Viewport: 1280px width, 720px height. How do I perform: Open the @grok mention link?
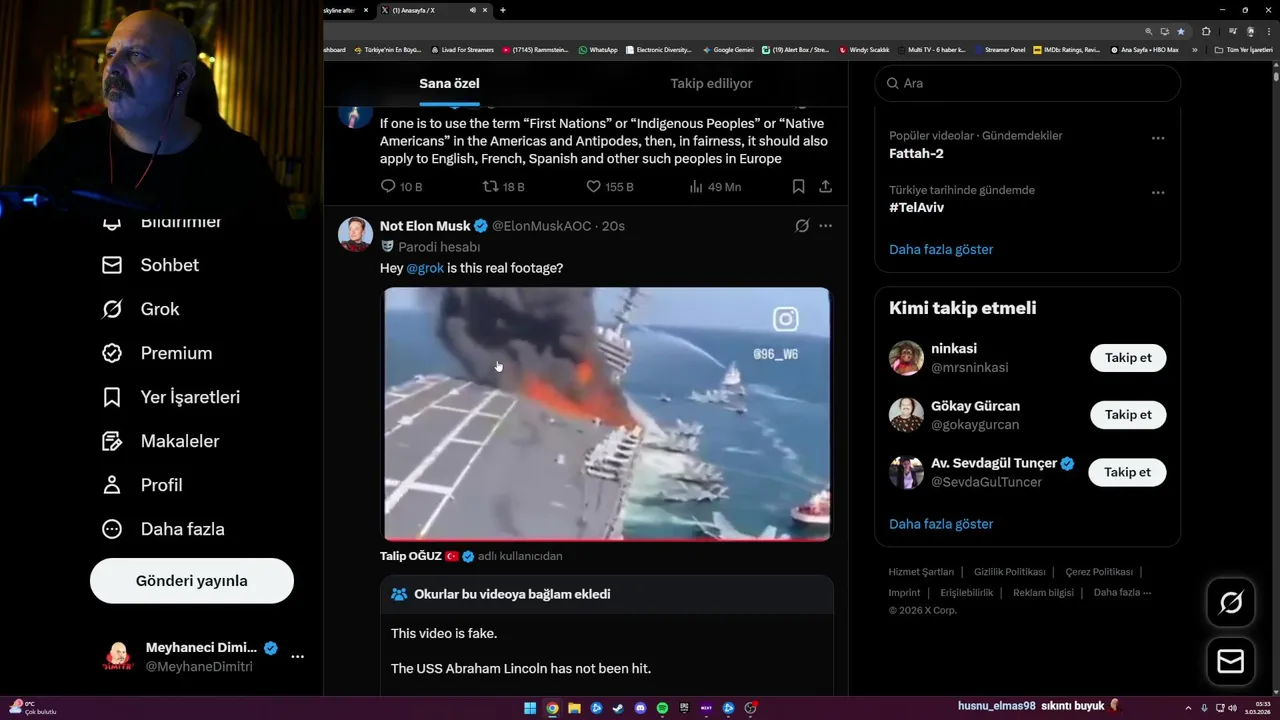(425, 268)
